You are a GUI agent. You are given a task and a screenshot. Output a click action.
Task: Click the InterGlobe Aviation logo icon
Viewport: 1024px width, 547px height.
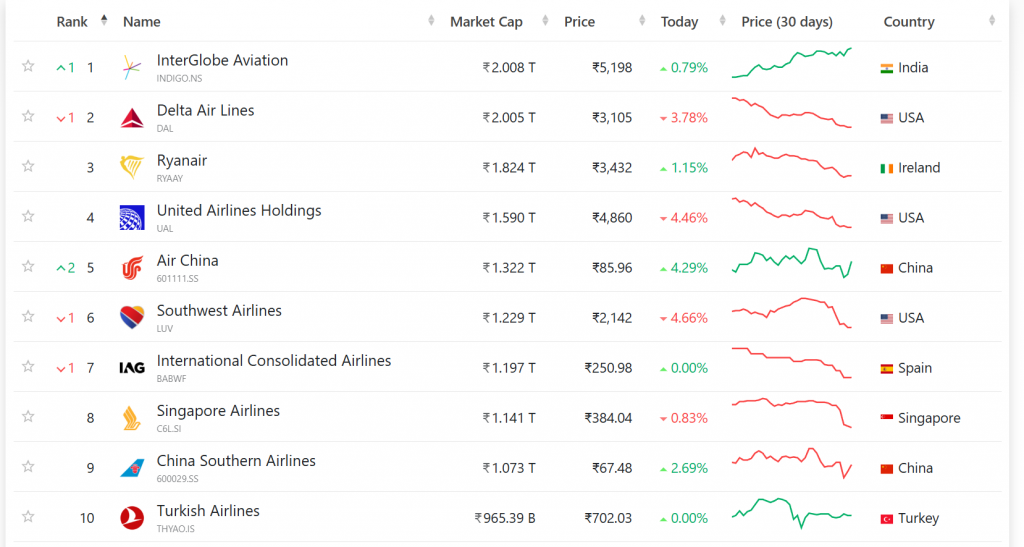(x=132, y=68)
